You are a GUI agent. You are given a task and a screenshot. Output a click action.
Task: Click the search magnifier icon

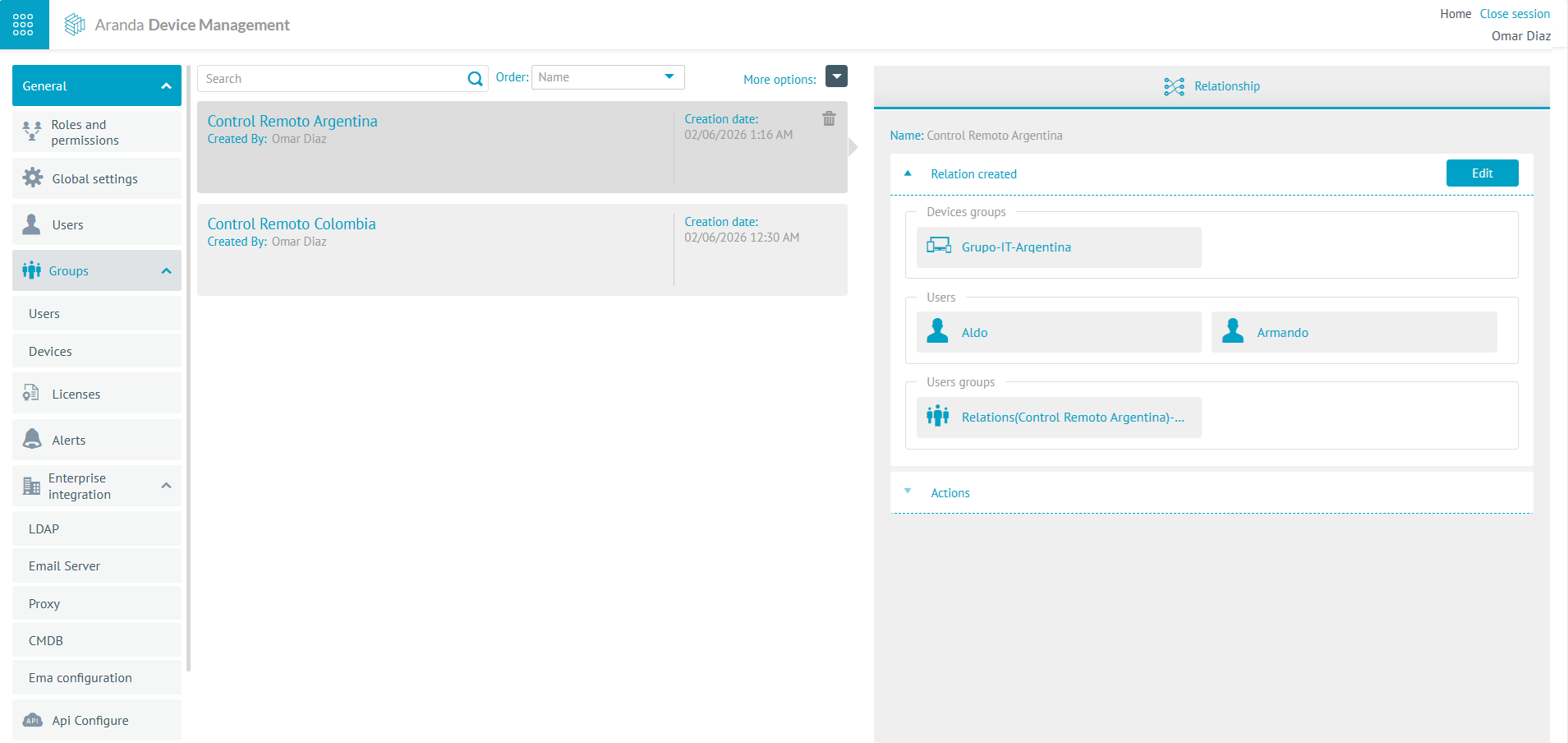click(x=475, y=79)
